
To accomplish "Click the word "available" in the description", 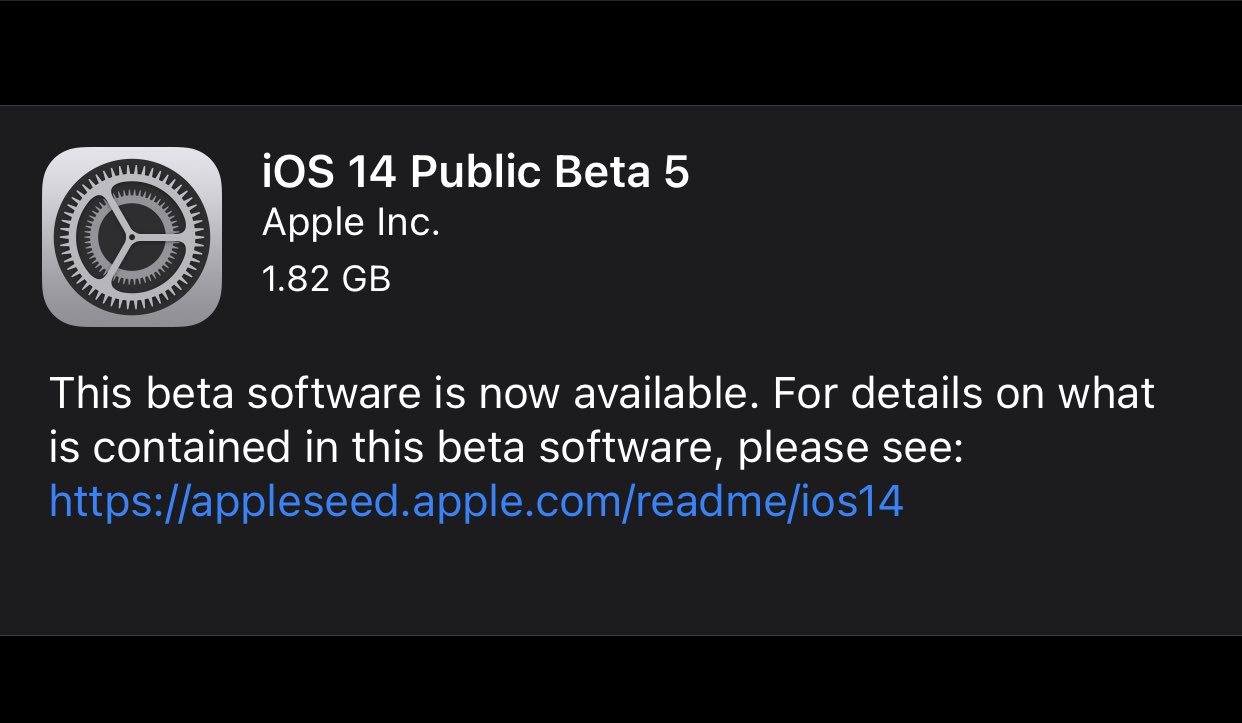I will [x=659, y=393].
